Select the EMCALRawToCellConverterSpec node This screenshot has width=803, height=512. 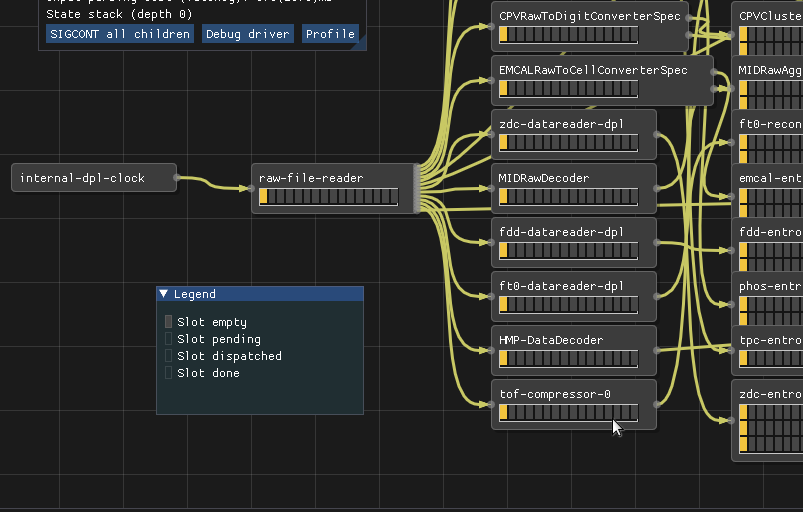(602, 80)
